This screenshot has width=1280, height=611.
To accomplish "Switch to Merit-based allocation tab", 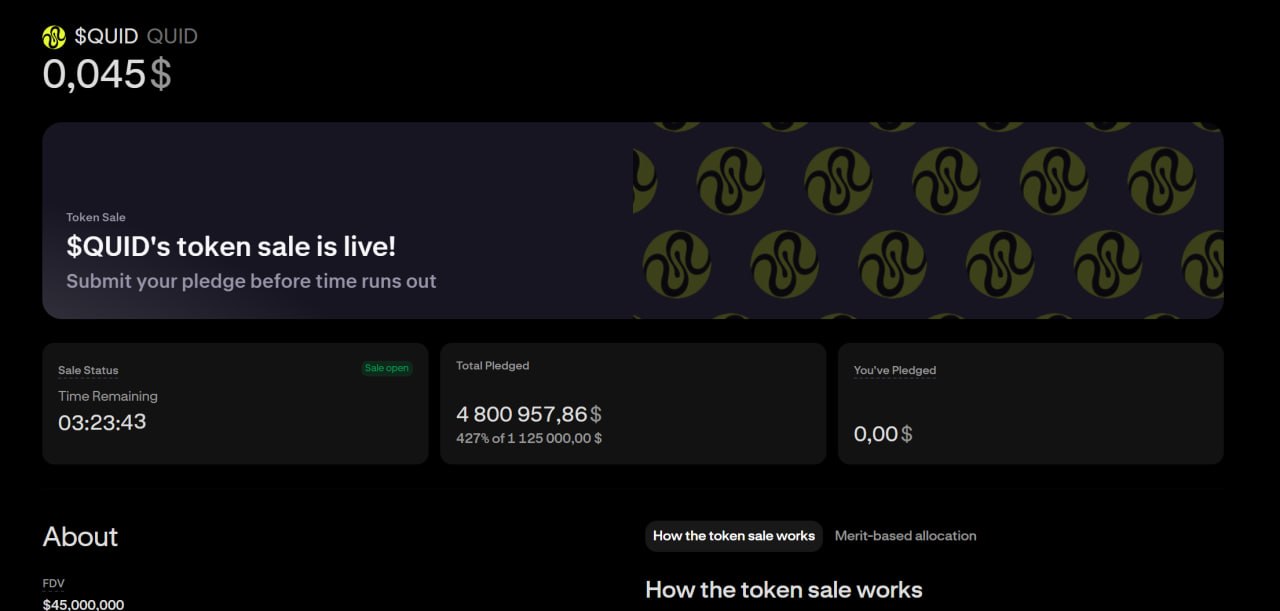I will point(905,536).
